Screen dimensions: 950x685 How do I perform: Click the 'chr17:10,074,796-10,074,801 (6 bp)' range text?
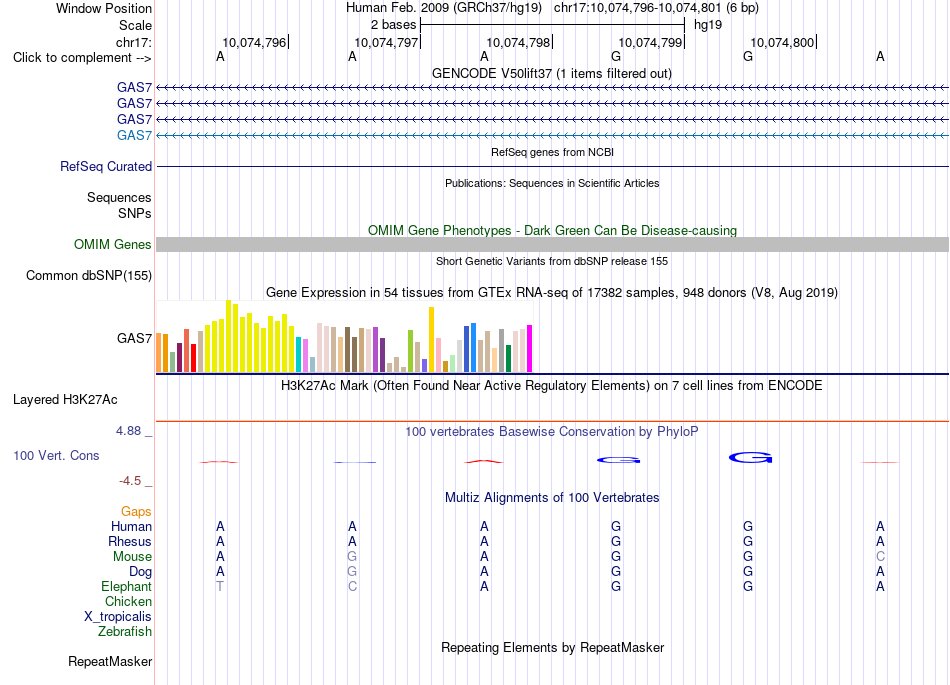click(x=656, y=8)
